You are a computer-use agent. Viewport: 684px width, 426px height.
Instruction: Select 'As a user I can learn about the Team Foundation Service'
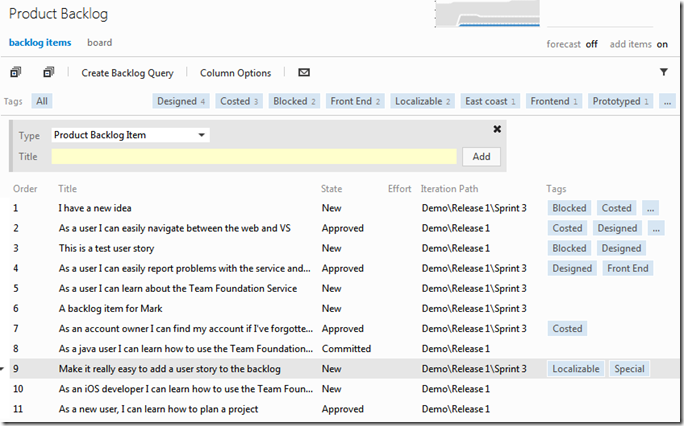178,288
